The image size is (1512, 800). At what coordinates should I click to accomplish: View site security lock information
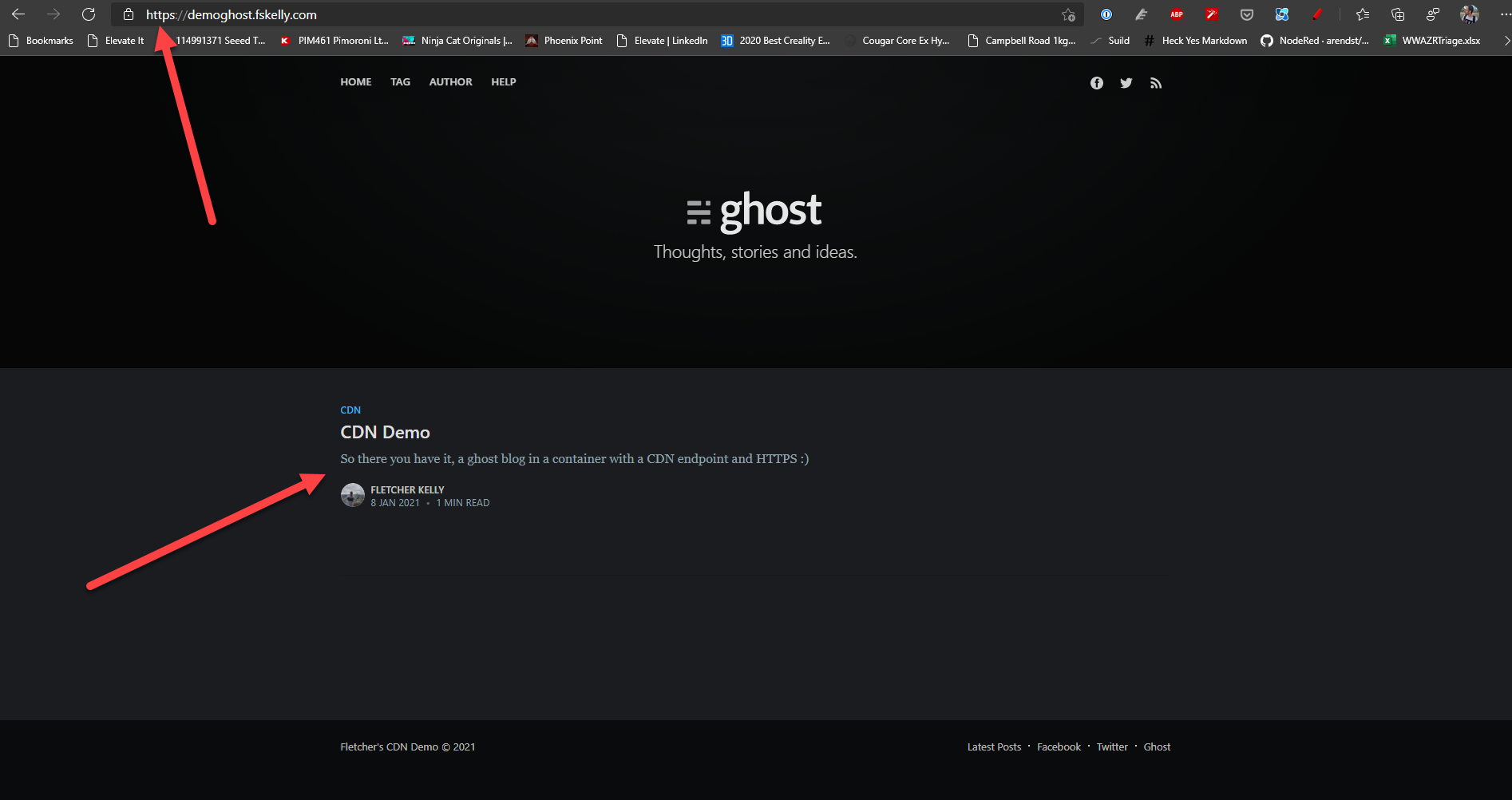[x=128, y=14]
